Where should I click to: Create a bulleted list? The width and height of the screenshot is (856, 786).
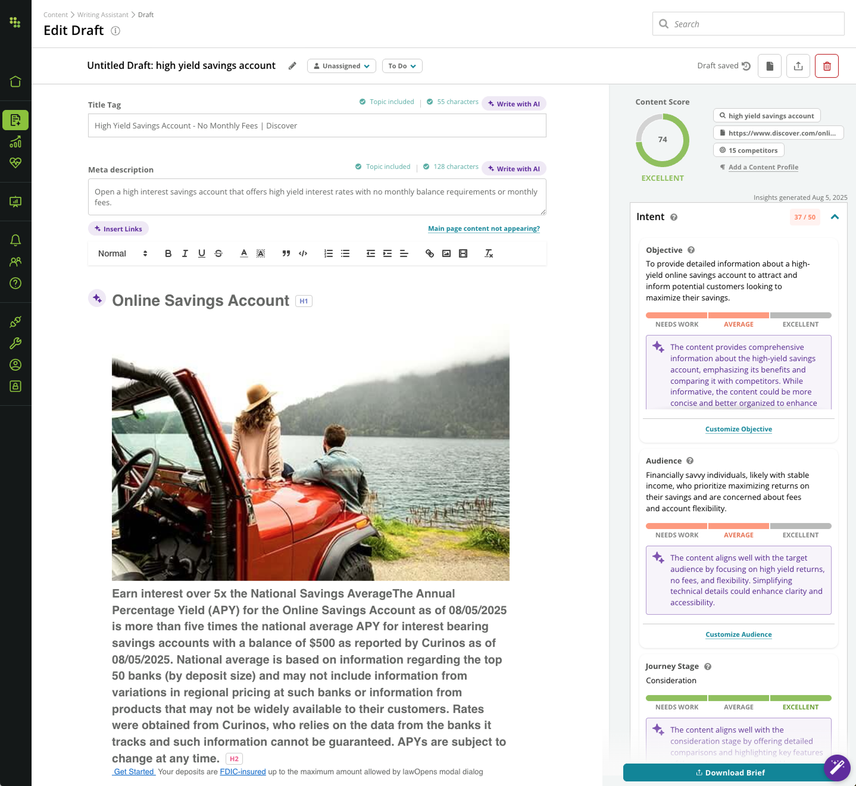click(x=345, y=253)
